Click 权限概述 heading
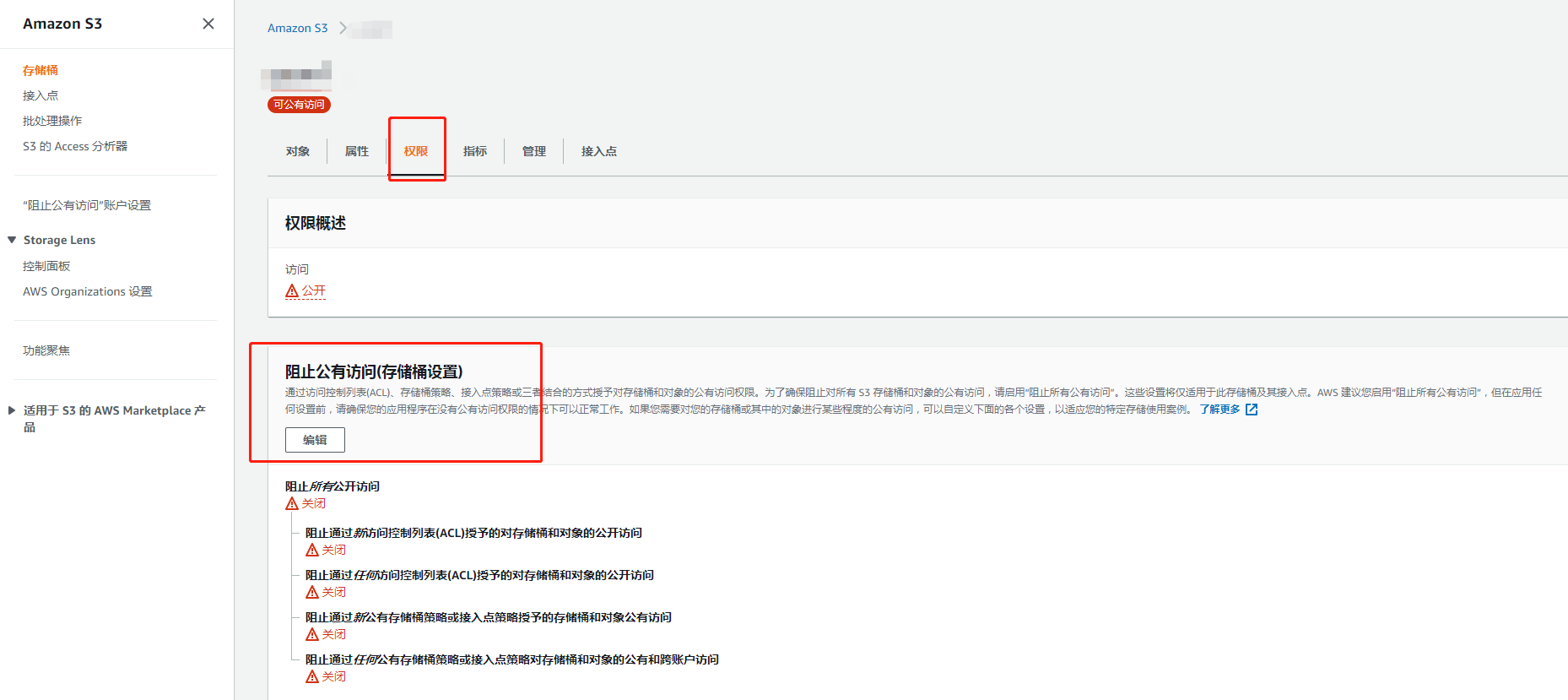The image size is (1568, 700). [316, 223]
